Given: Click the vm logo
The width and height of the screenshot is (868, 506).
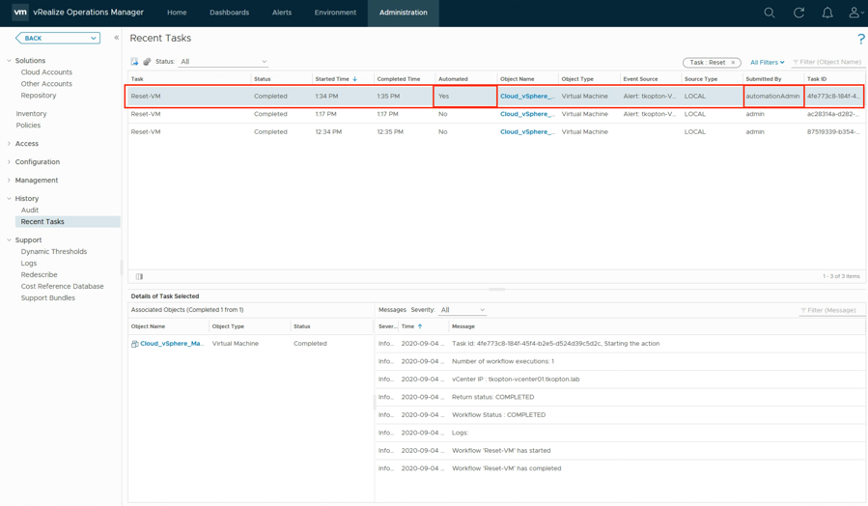Looking at the screenshot, I should point(20,12).
